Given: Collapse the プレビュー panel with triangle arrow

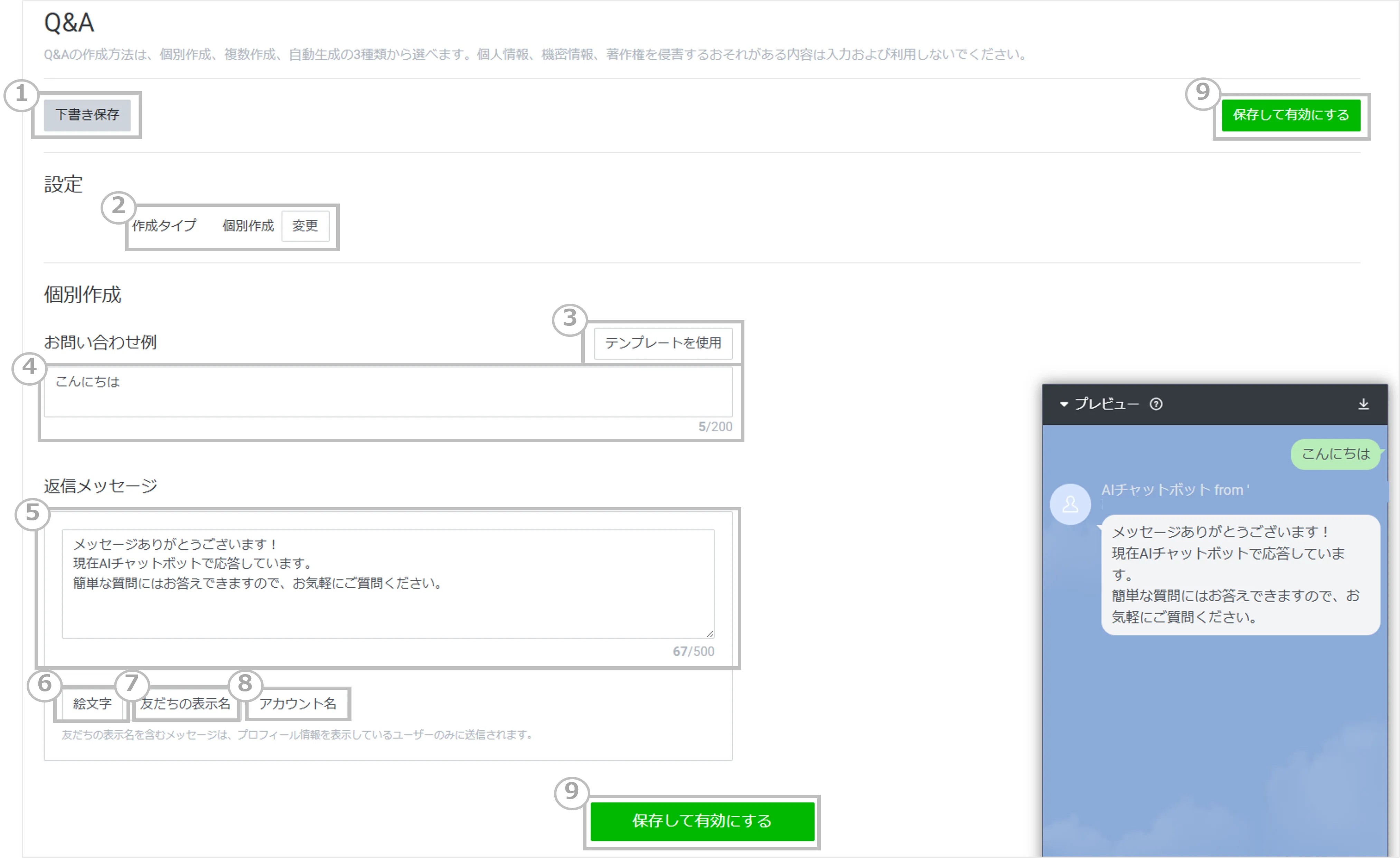Looking at the screenshot, I should 1064,404.
